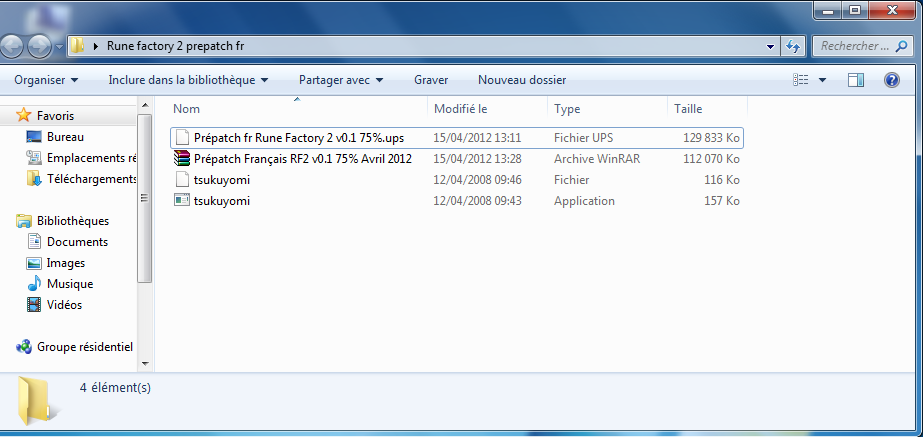
Task: Click the Refresh button by address bar
Action: tap(792, 46)
